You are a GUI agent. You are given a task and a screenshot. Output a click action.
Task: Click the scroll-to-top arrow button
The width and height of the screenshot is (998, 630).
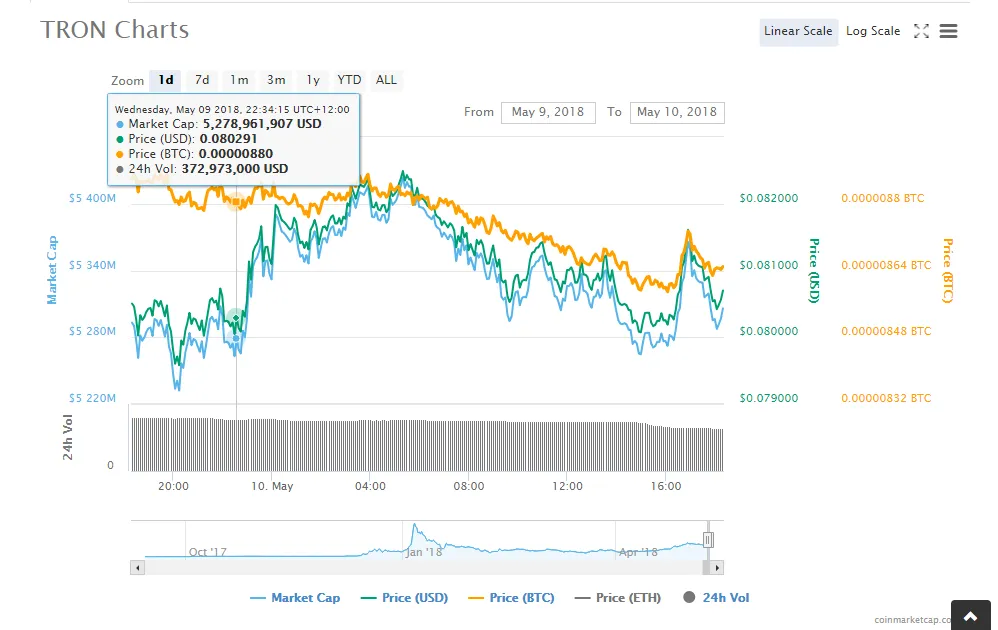click(971, 615)
